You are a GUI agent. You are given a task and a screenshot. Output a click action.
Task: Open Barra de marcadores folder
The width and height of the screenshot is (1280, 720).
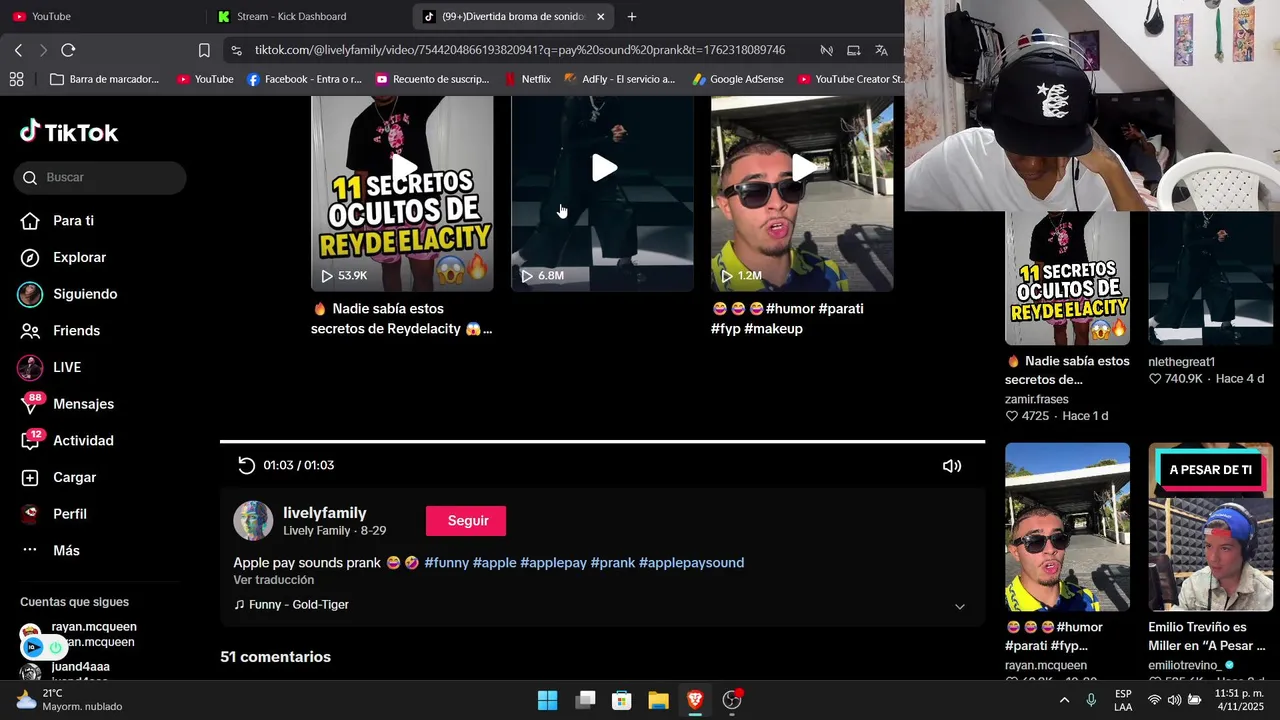105,79
